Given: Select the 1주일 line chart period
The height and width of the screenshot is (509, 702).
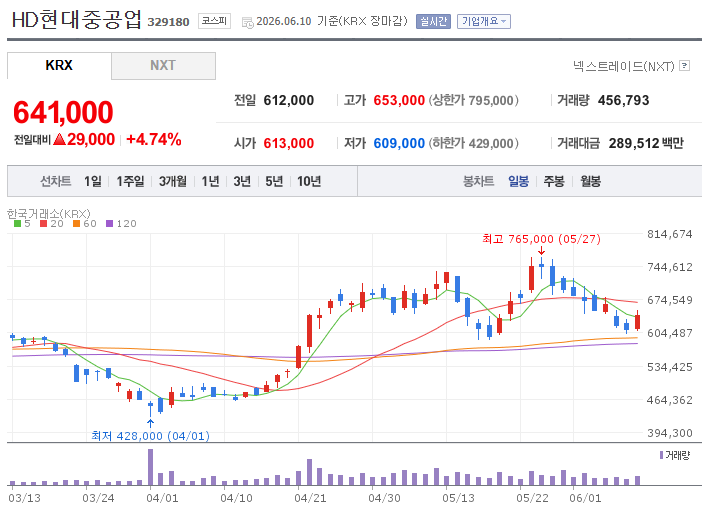Looking at the screenshot, I should [x=130, y=181].
